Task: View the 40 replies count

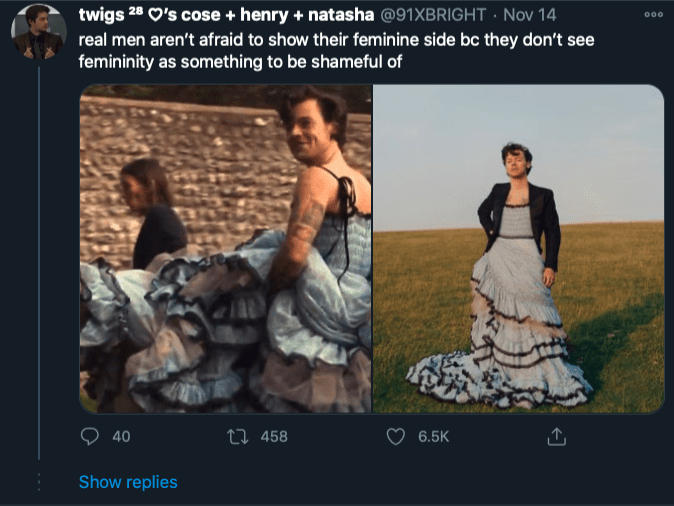Action: coord(121,437)
